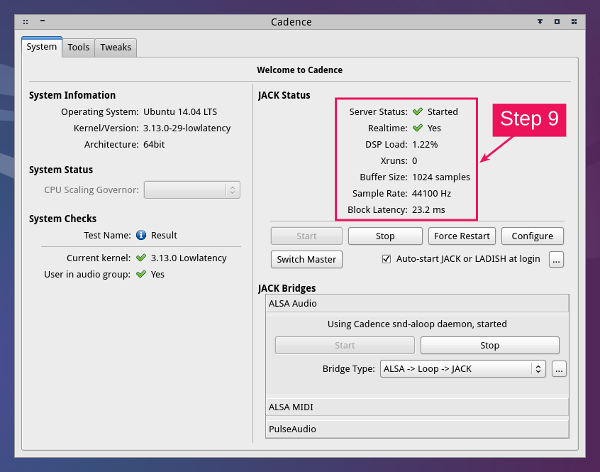This screenshot has width=600, height=472.
Task: Click the System Checks info icon
Action: (141, 235)
